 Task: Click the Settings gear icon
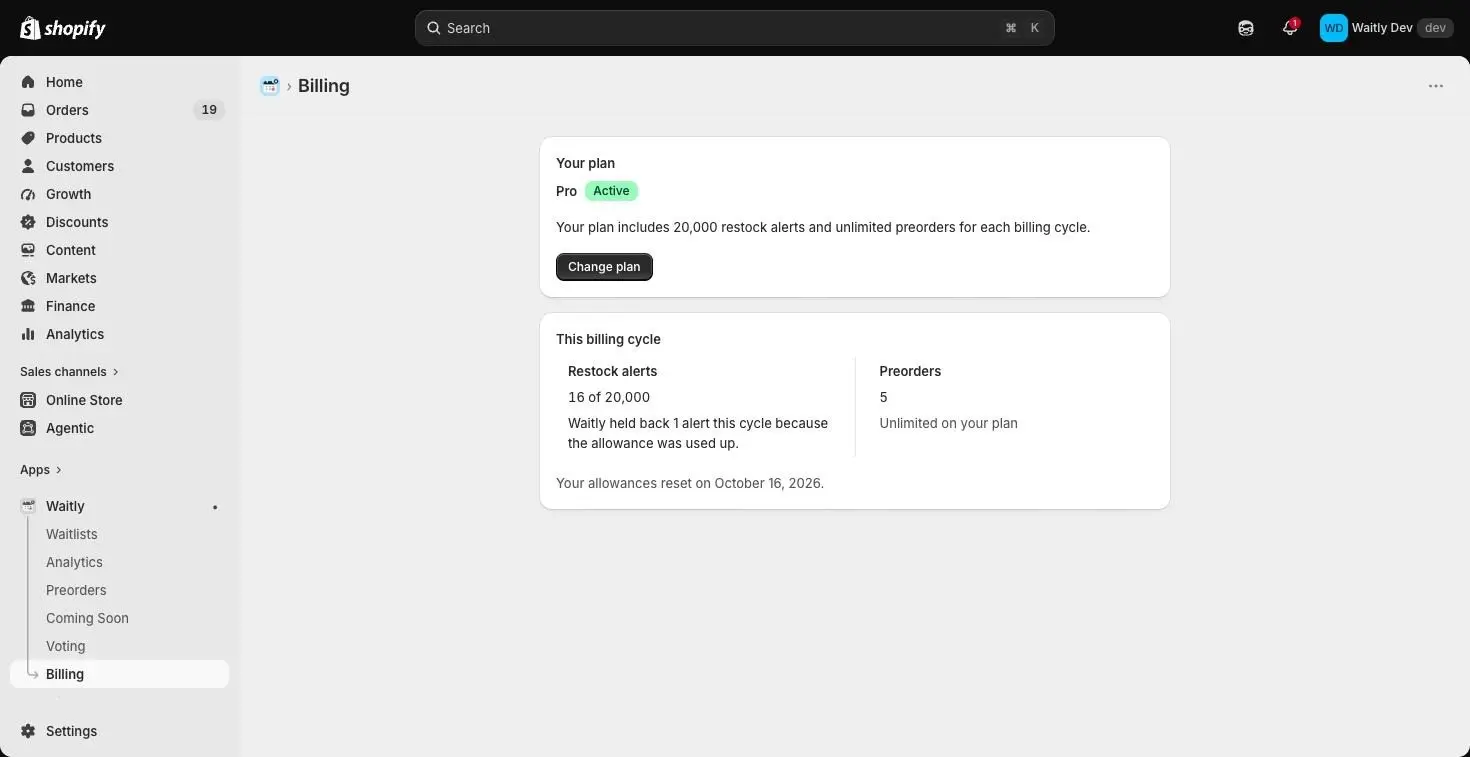click(28, 731)
